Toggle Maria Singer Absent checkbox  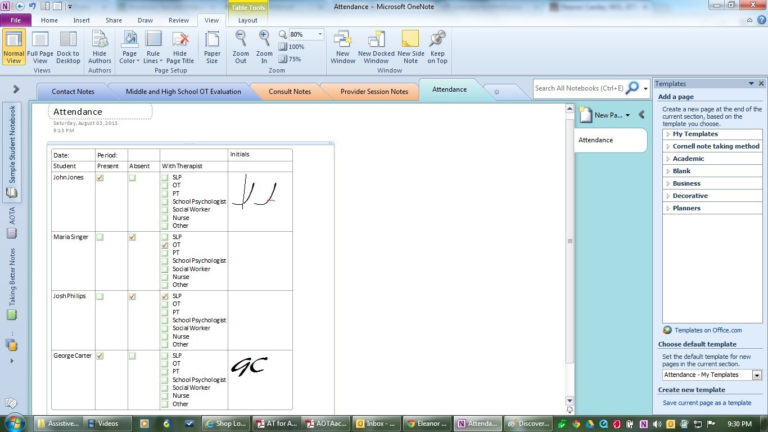(132, 237)
